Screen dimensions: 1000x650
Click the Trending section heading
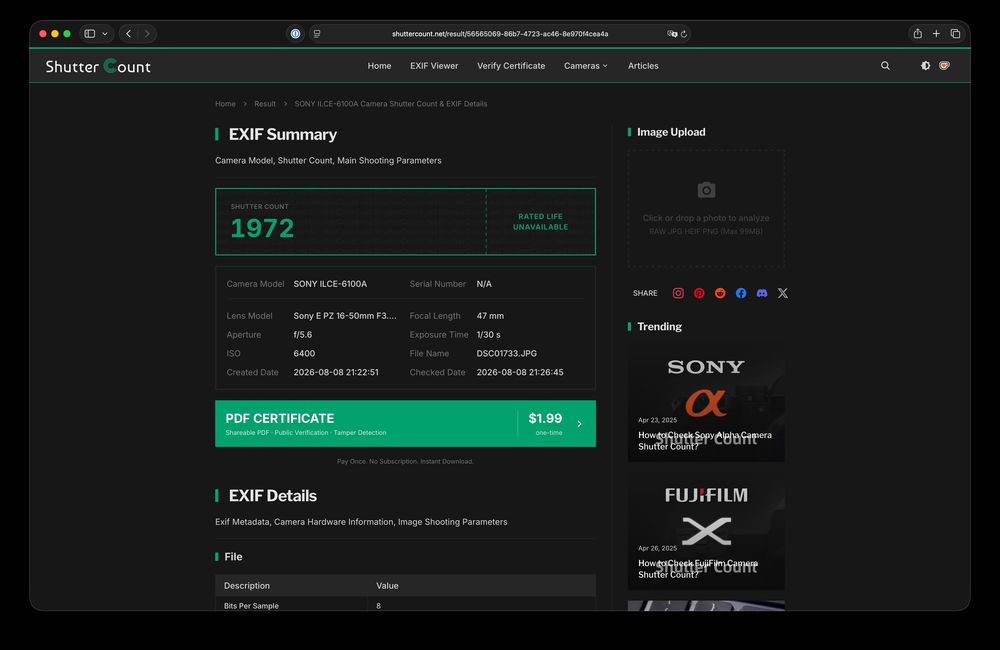pos(659,327)
